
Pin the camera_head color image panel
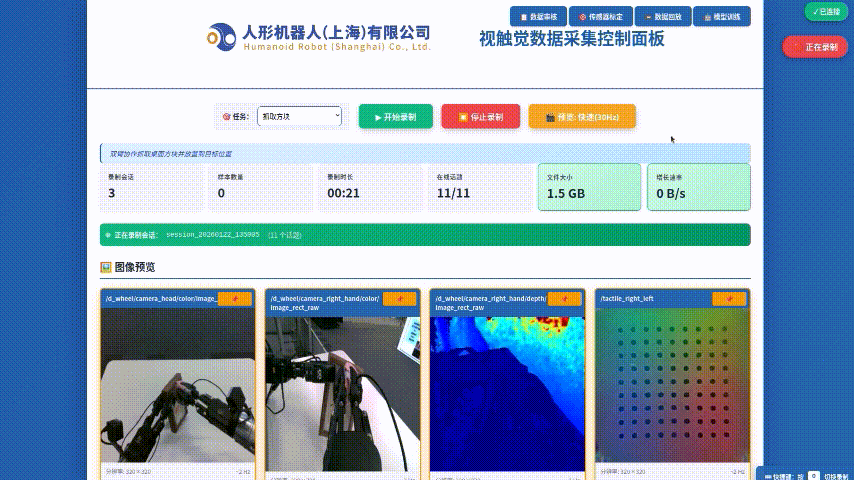pyautogui.click(x=235, y=298)
